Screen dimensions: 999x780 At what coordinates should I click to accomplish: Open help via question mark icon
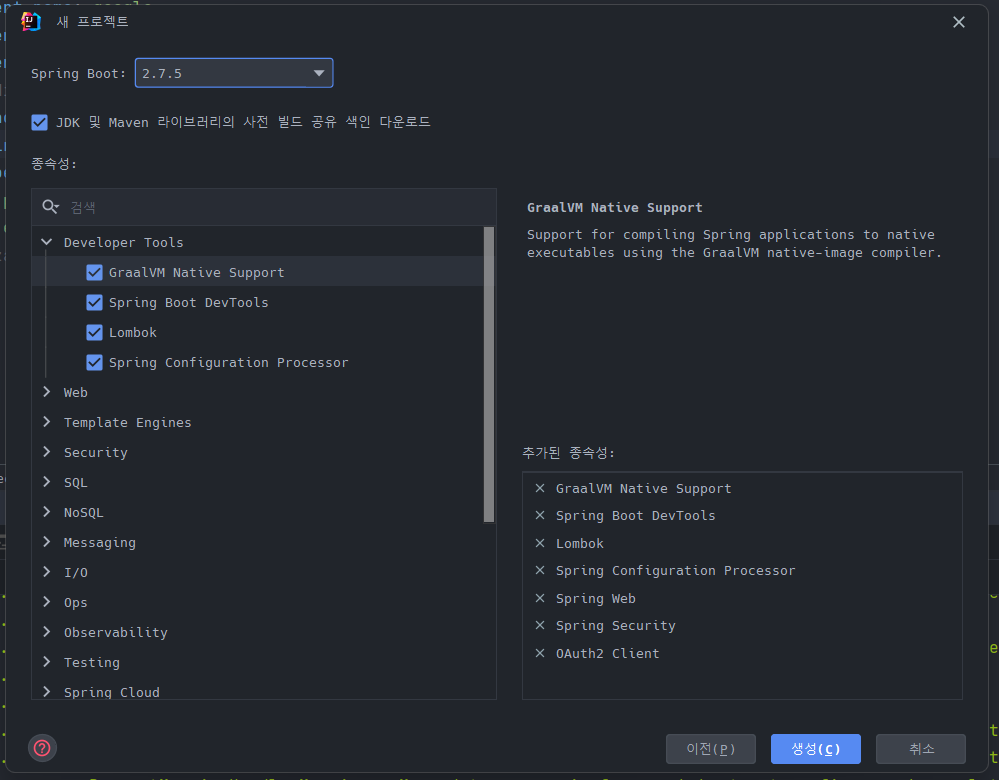[42, 748]
